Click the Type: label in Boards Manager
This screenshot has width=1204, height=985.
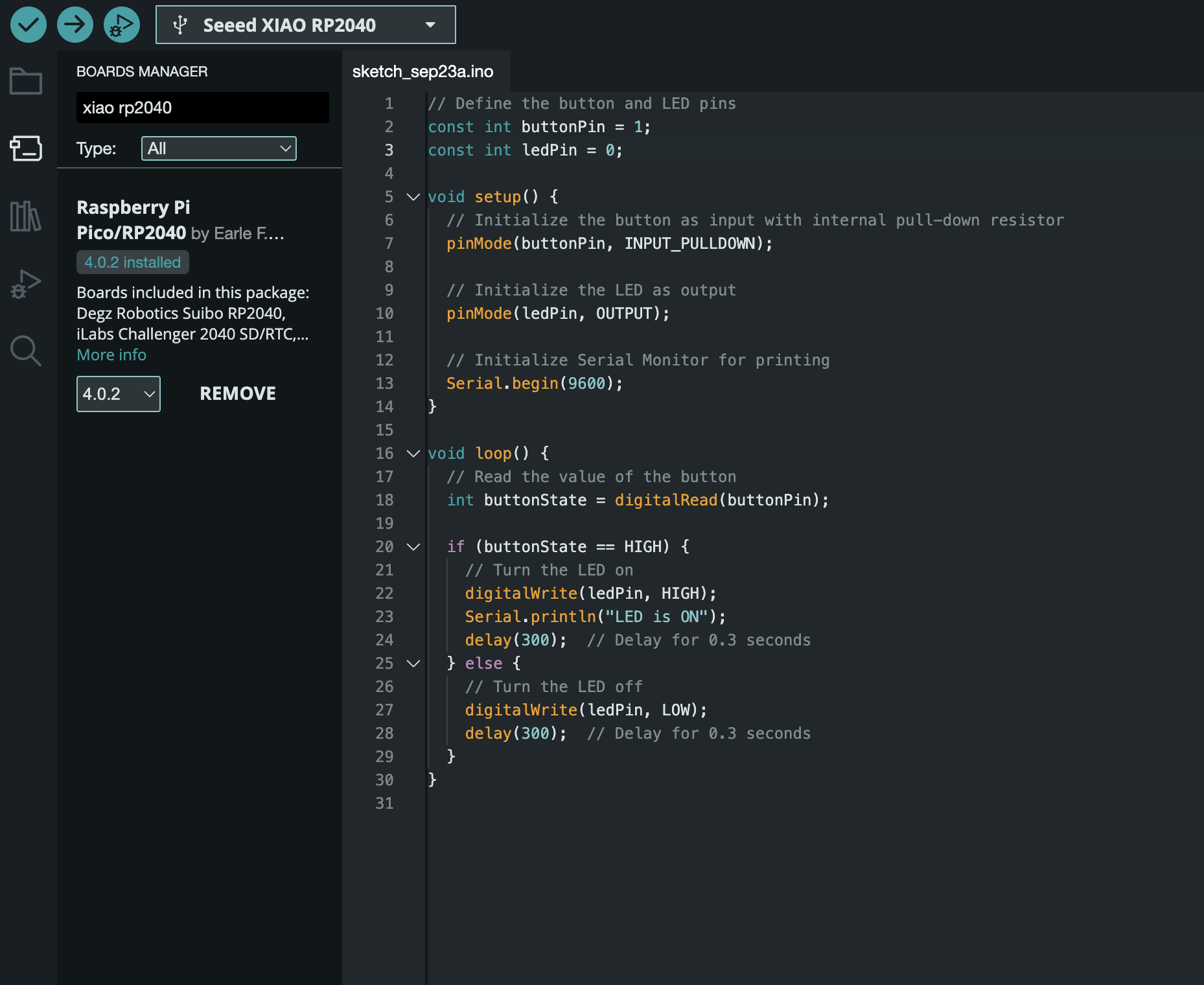[x=97, y=148]
